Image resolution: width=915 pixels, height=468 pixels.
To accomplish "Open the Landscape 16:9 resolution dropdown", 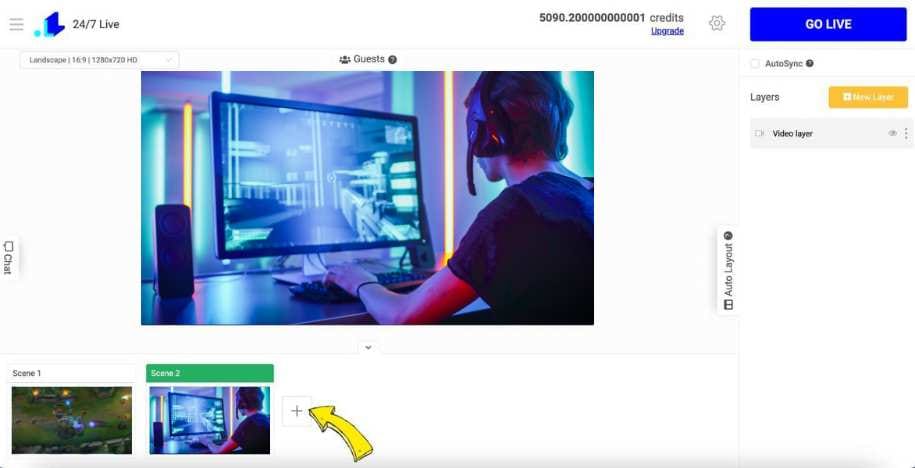I will pos(99,60).
